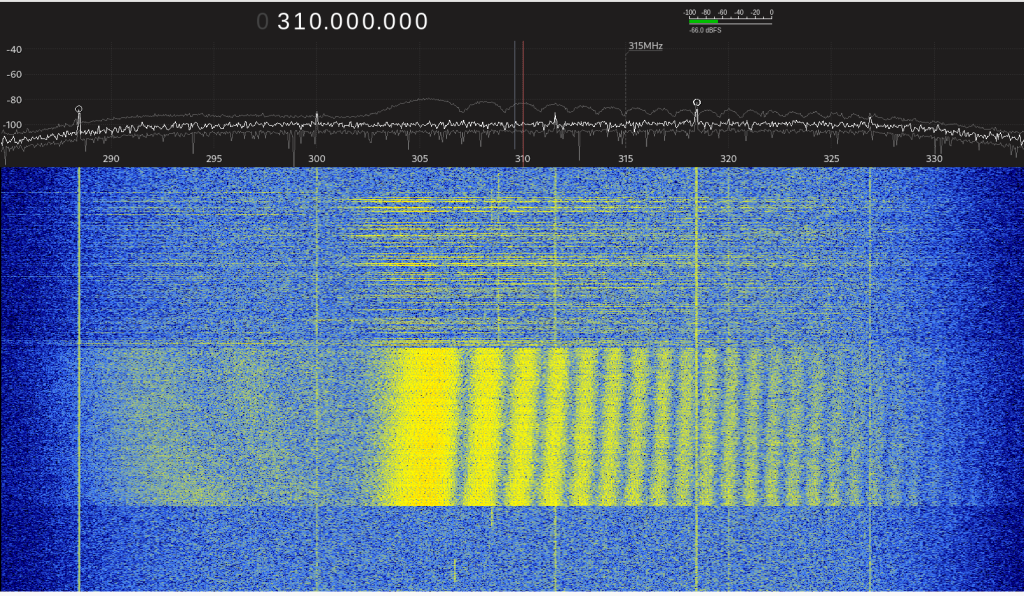Image resolution: width=1024 pixels, height=596 pixels.
Task: Click the 0 label on the signal meter scale
Action: click(x=771, y=12)
